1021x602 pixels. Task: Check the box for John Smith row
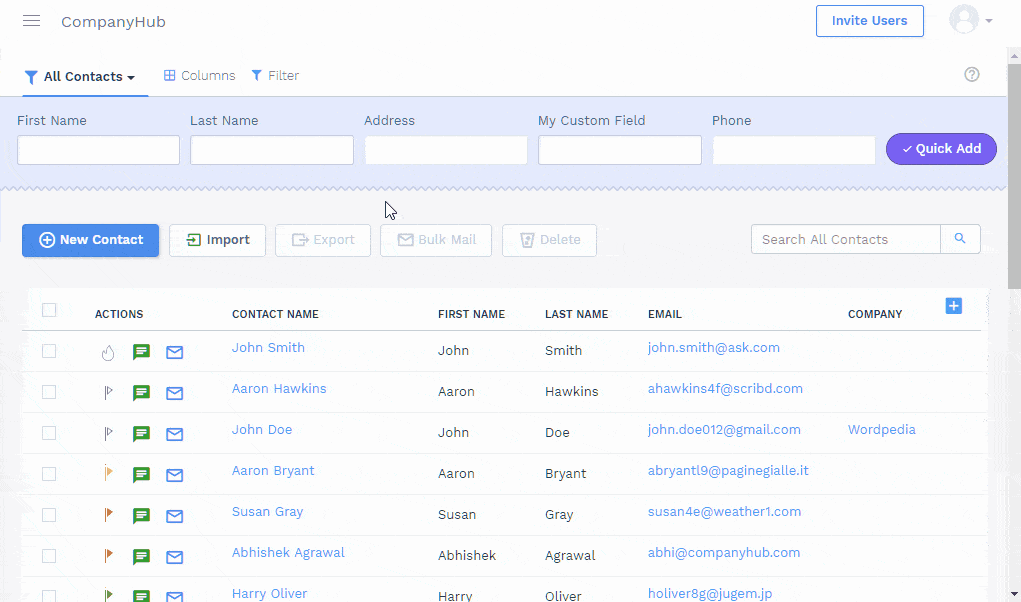pyautogui.click(x=49, y=351)
